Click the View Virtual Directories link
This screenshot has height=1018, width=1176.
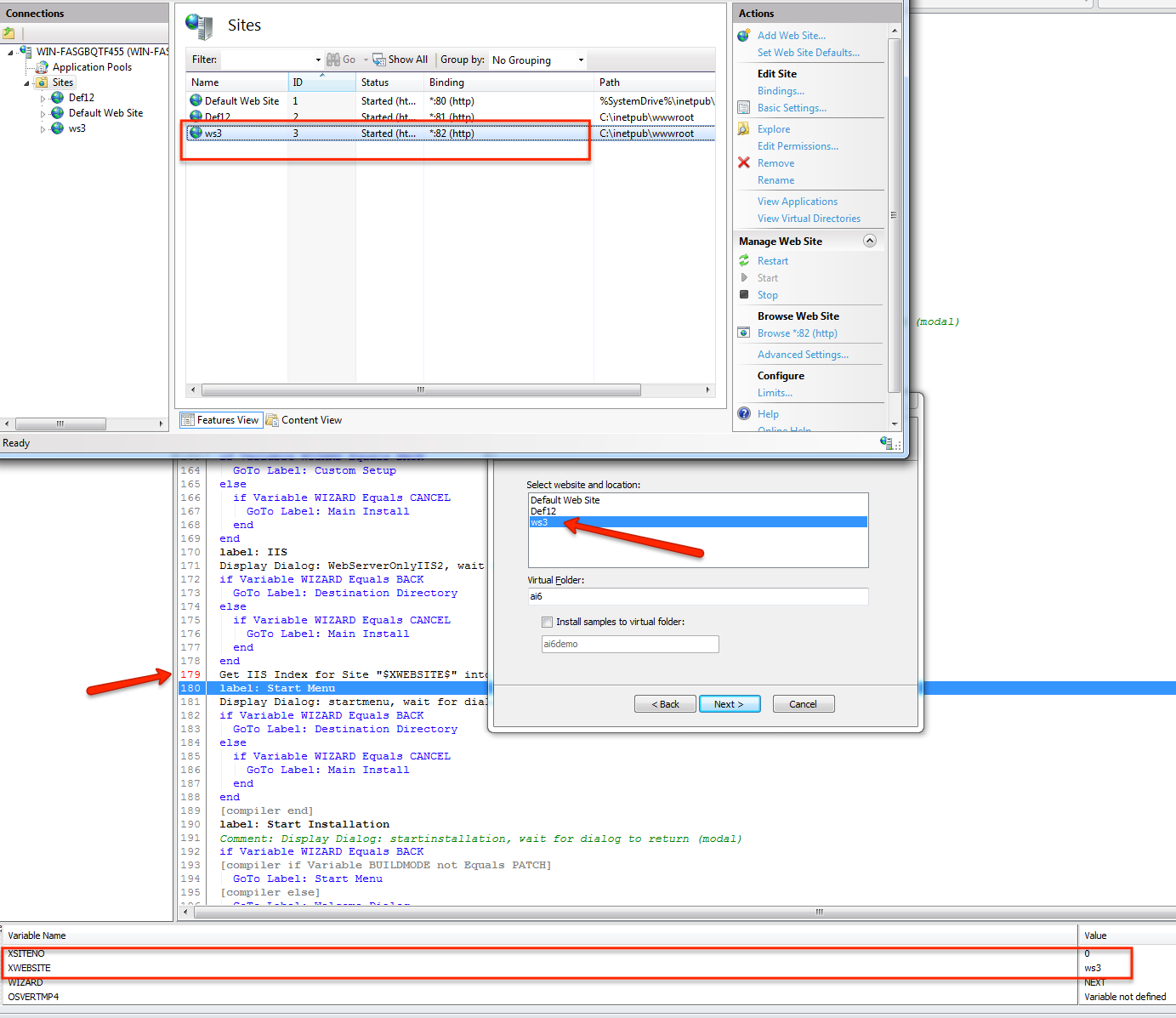coord(809,219)
